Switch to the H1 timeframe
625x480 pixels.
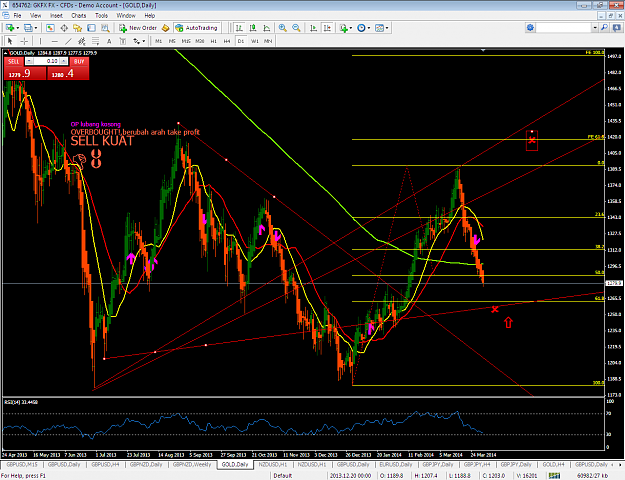(x=213, y=41)
